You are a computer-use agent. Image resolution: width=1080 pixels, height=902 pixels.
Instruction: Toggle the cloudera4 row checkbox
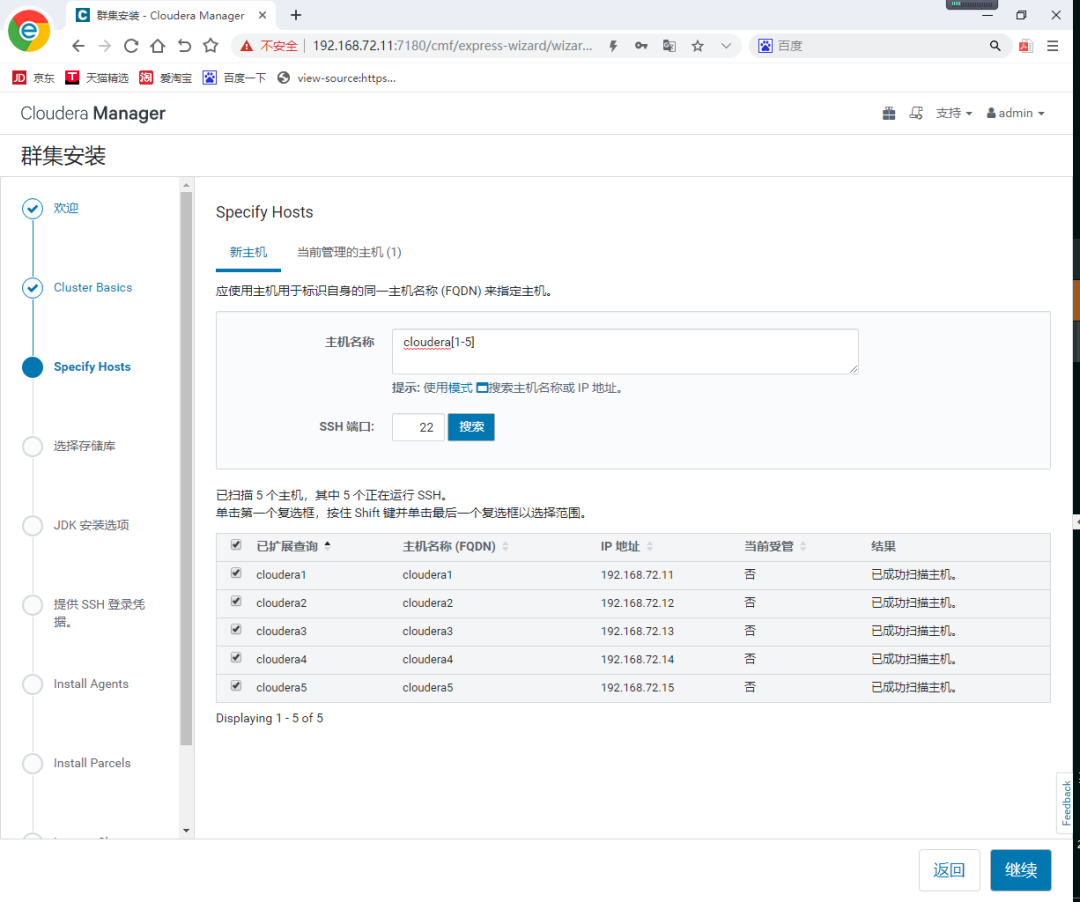pos(236,658)
